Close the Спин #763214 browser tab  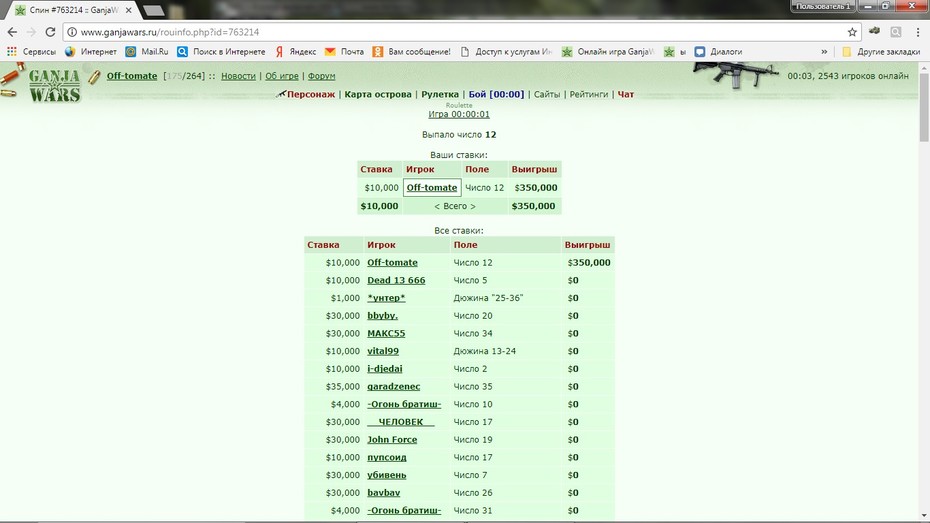coord(129,10)
